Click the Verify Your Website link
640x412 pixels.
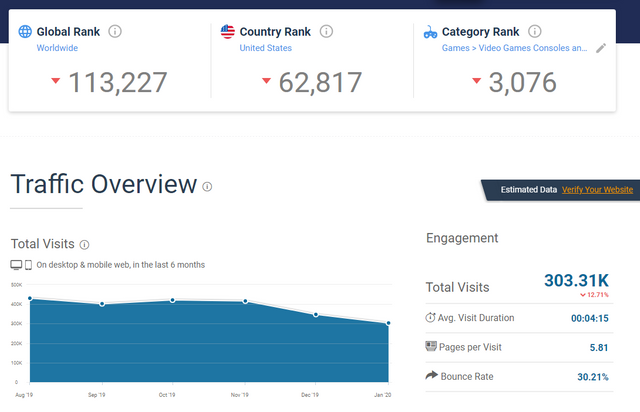pos(597,189)
